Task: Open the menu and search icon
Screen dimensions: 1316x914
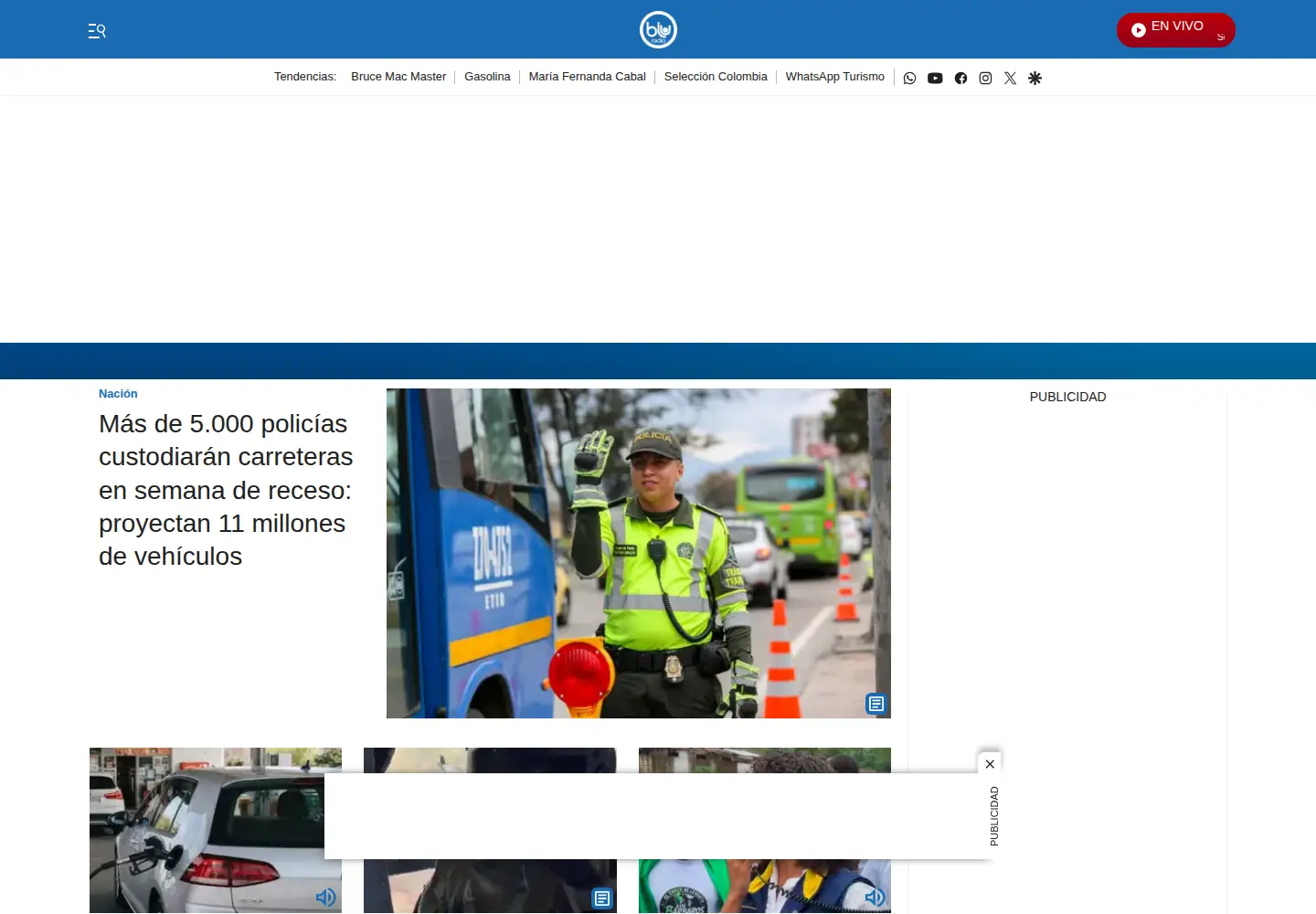Action: tap(97, 31)
